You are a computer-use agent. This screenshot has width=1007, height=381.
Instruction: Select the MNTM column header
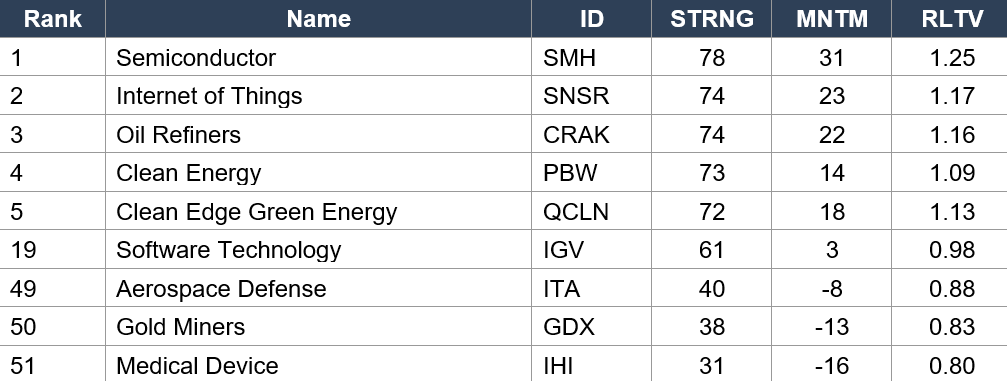832,19
